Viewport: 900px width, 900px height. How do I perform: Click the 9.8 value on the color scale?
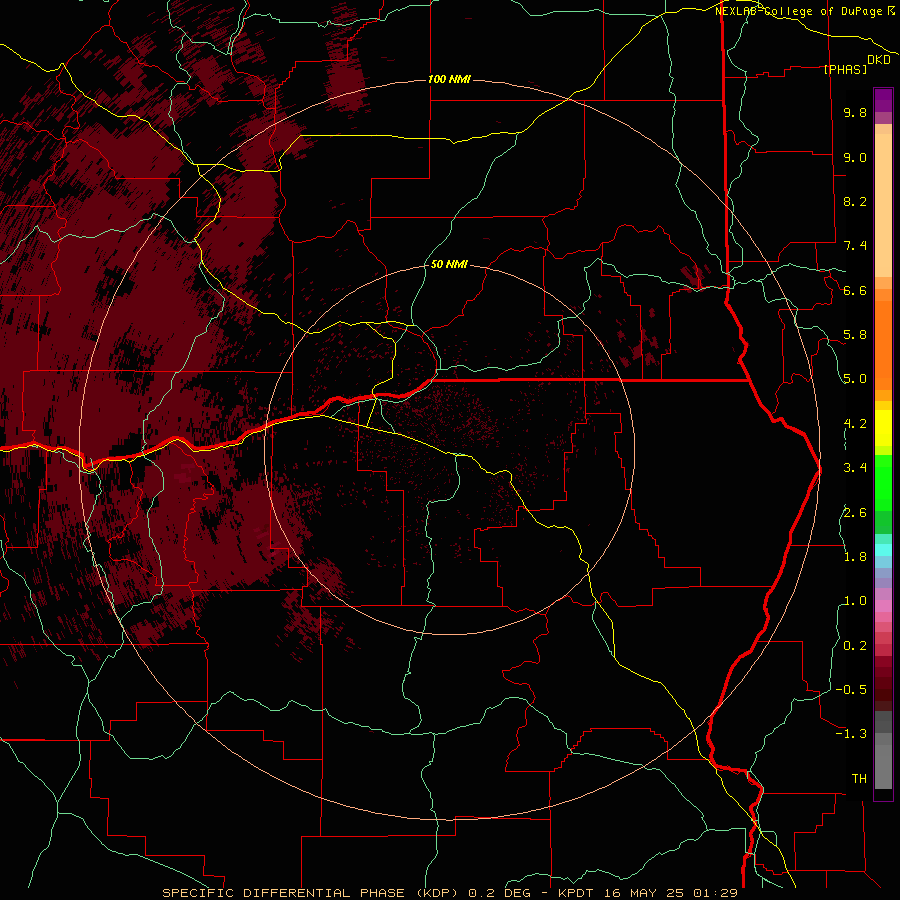tap(855, 113)
